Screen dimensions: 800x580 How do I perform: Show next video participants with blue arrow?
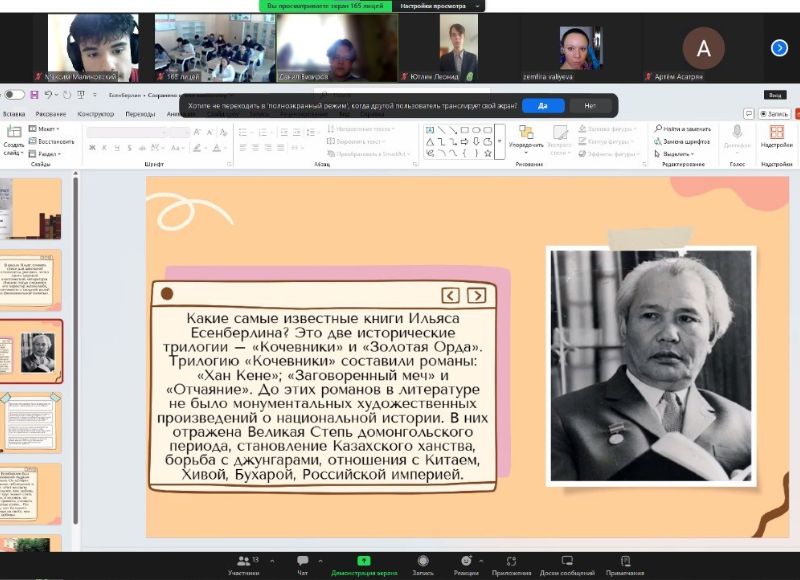click(779, 47)
